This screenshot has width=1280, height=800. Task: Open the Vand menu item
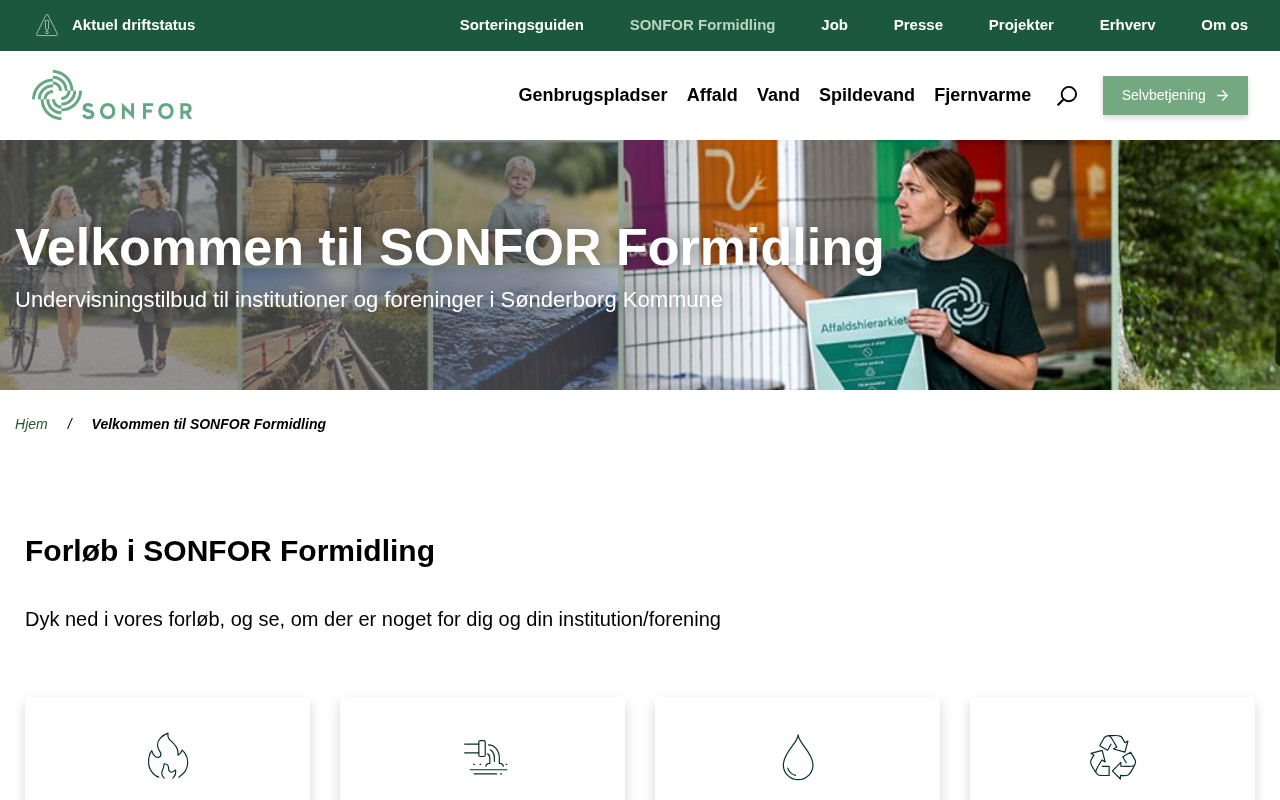[778, 95]
